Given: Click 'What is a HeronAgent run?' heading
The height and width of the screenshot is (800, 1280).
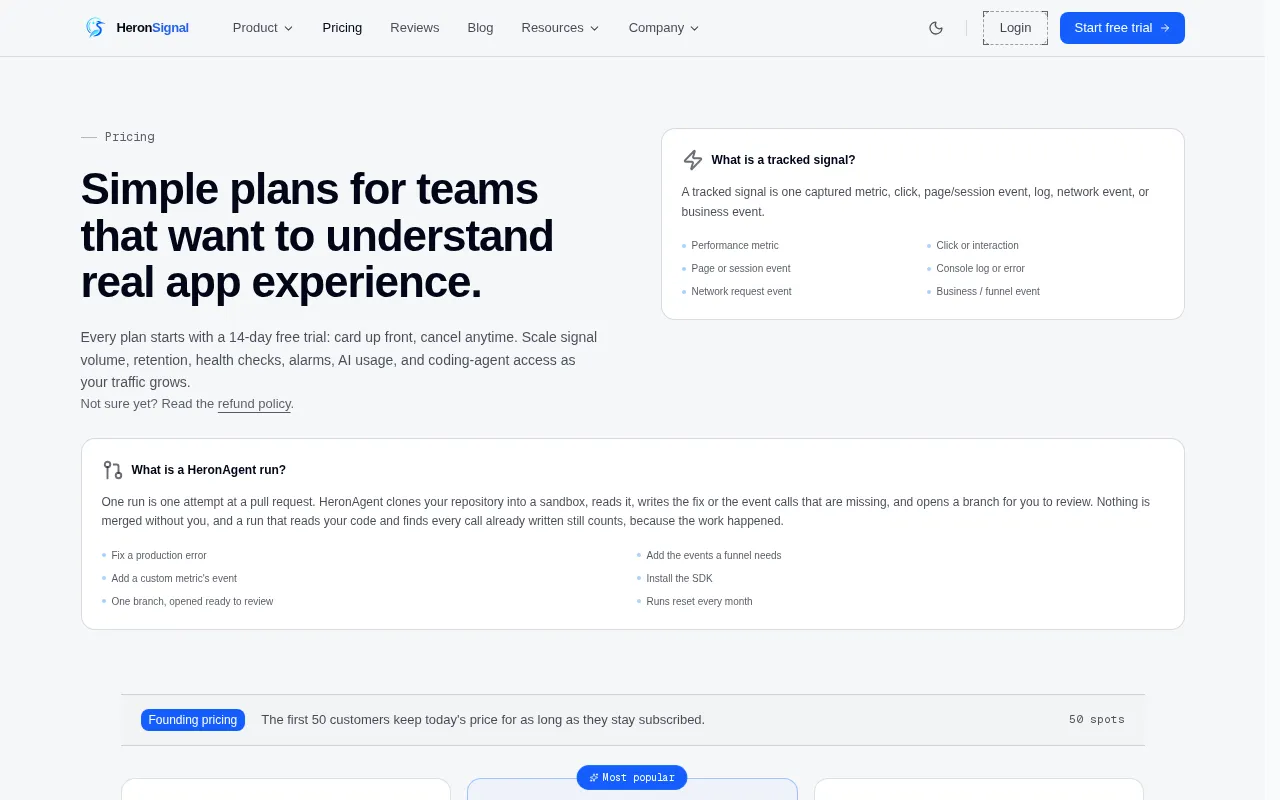Looking at the screenshot, I should pyautogui.click(x=208, y=470).
